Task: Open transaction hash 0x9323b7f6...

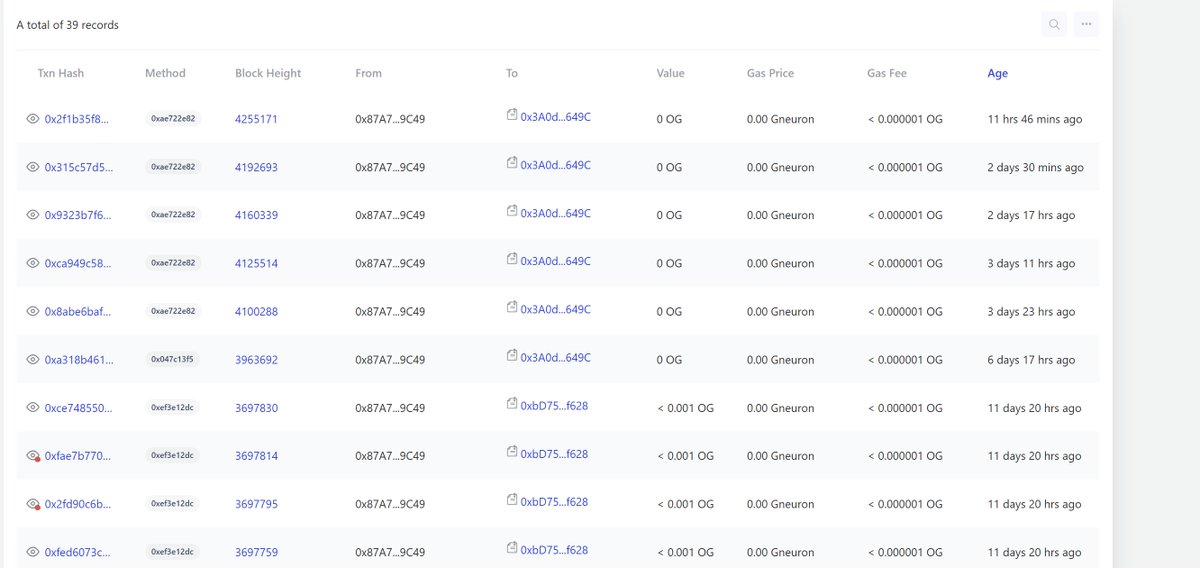Action: pos(78,215)
